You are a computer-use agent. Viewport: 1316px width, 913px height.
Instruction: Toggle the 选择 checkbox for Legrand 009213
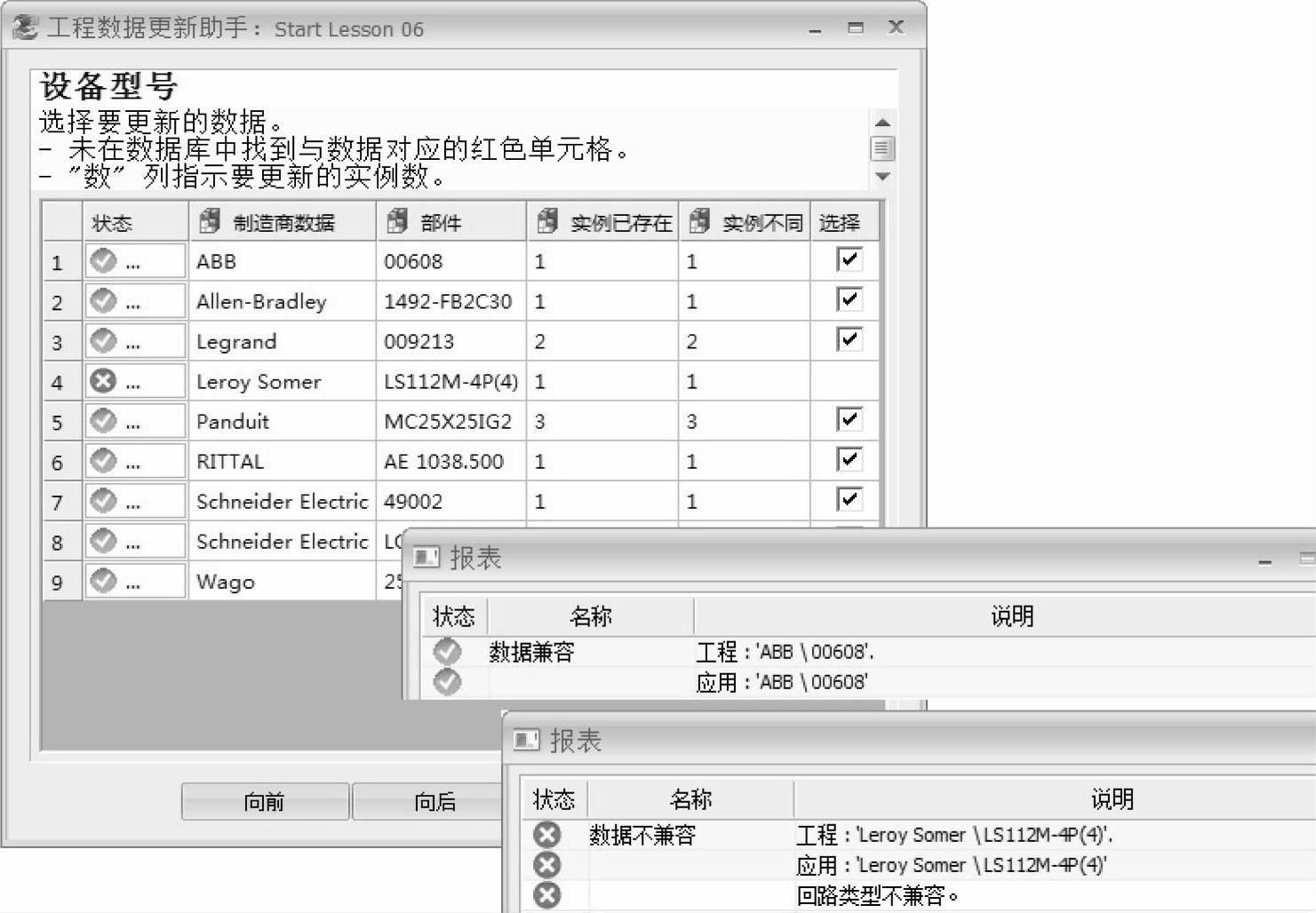[x=849, y=339]
